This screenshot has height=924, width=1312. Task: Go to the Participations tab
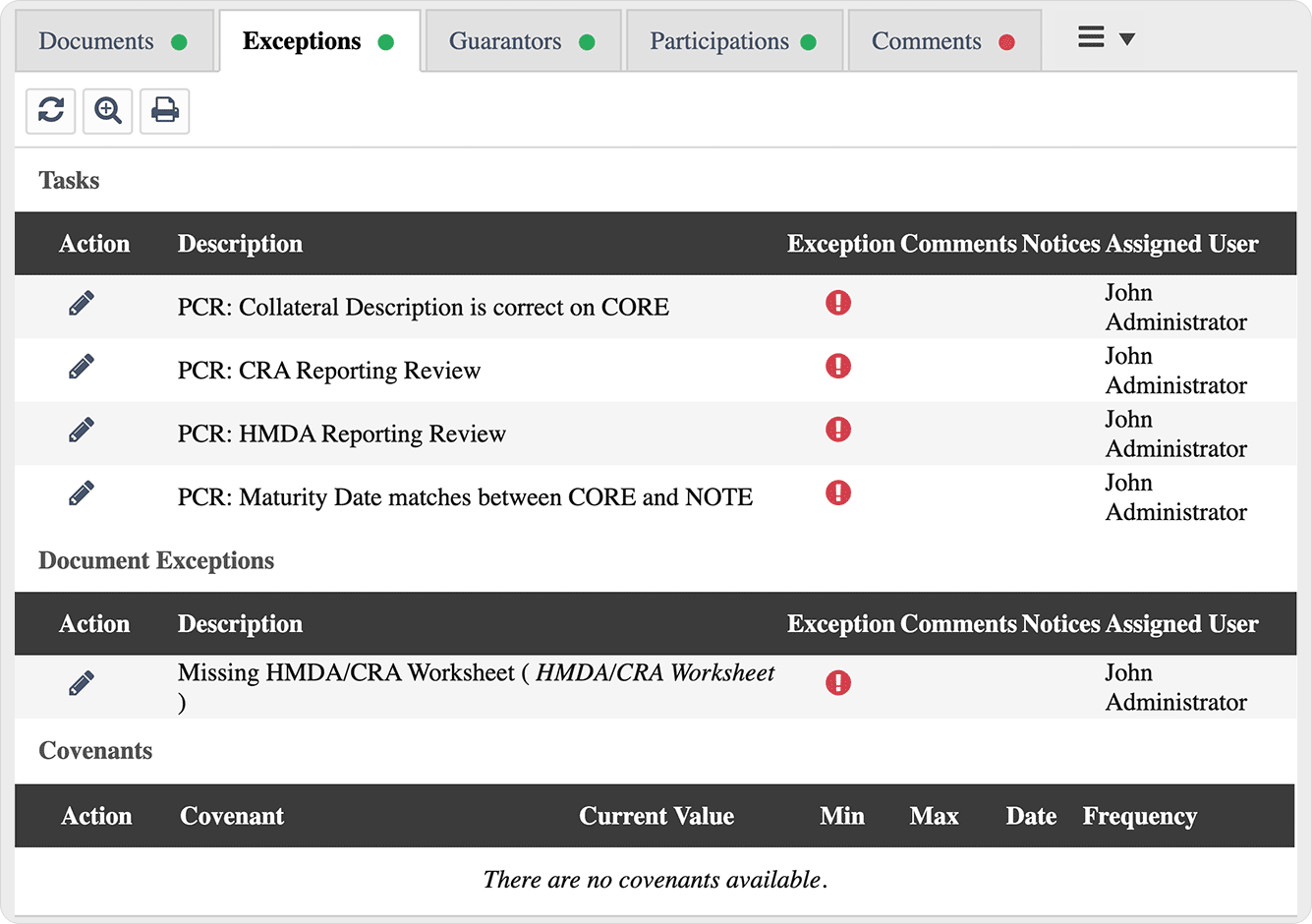733,42
